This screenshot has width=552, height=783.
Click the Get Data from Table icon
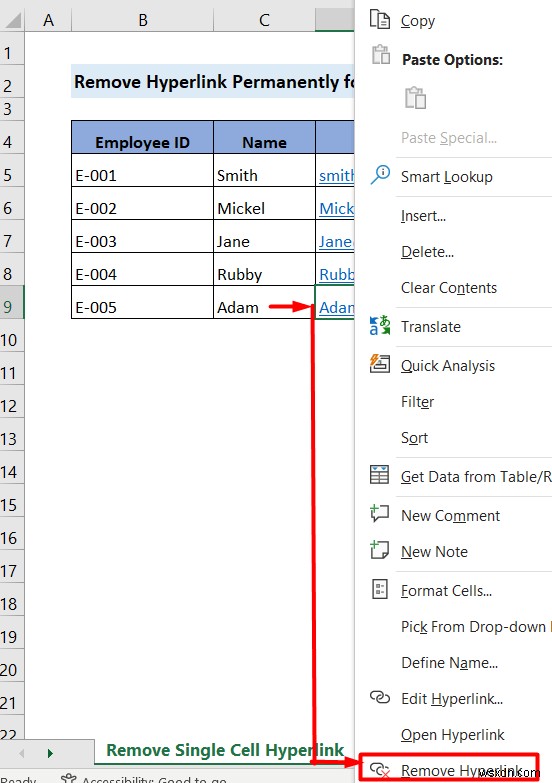(379, 475)
